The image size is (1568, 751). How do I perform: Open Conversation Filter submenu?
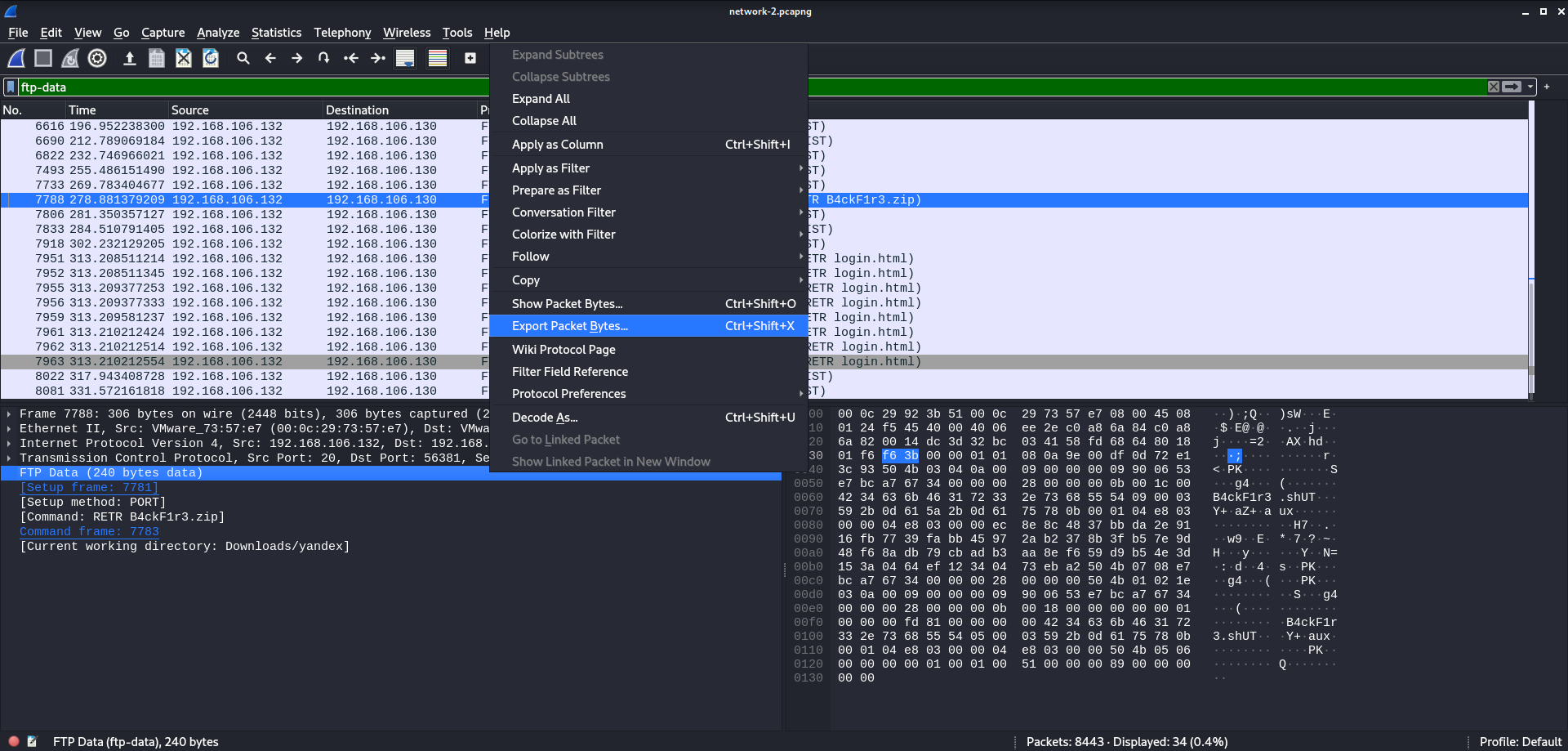click(x=648, y=212)
